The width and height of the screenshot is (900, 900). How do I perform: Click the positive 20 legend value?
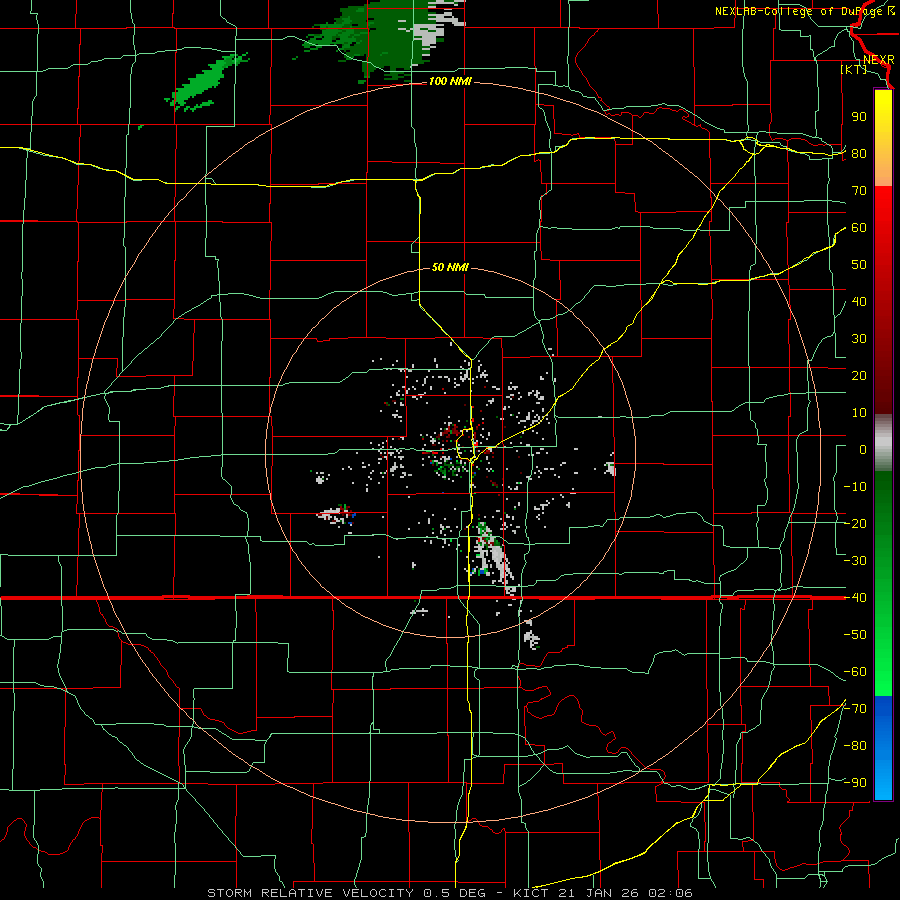tap(859, 376)
